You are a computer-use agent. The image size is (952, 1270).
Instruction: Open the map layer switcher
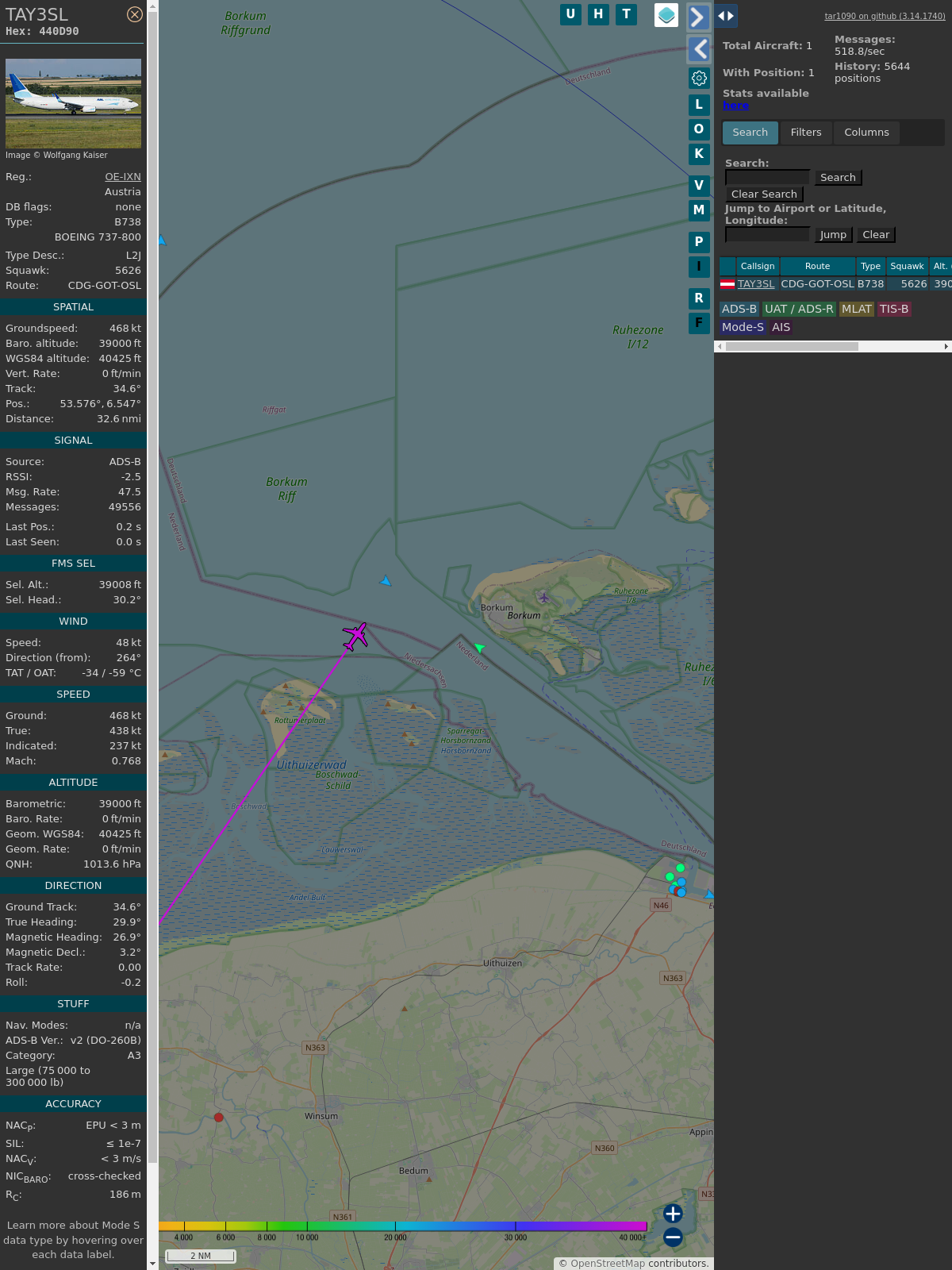[666, 15]
